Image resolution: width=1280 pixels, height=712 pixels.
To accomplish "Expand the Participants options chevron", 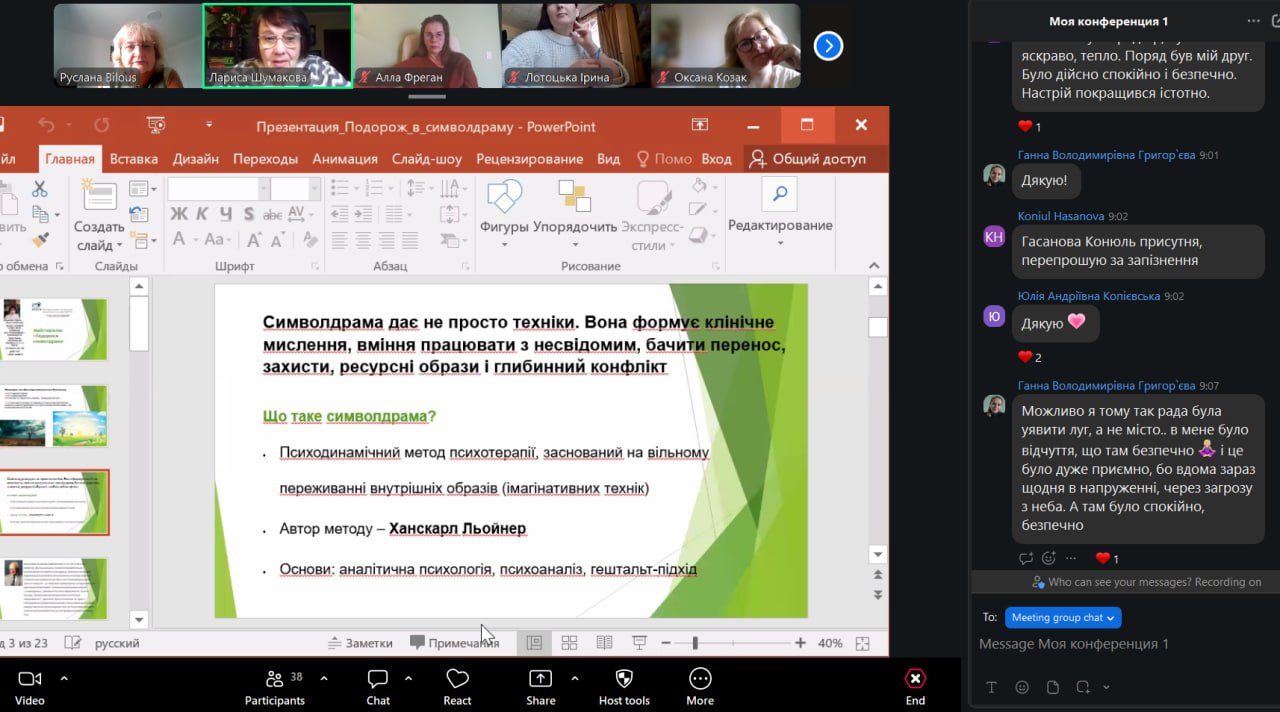I will [324, 678].
